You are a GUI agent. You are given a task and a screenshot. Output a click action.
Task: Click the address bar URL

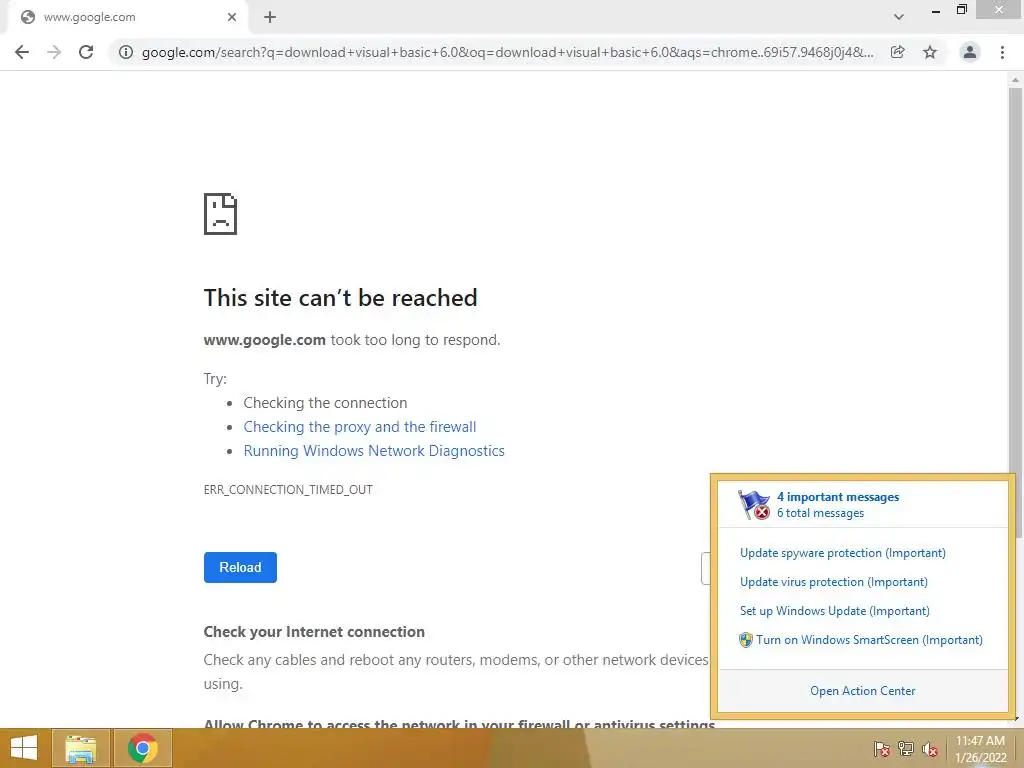[507, 52]
